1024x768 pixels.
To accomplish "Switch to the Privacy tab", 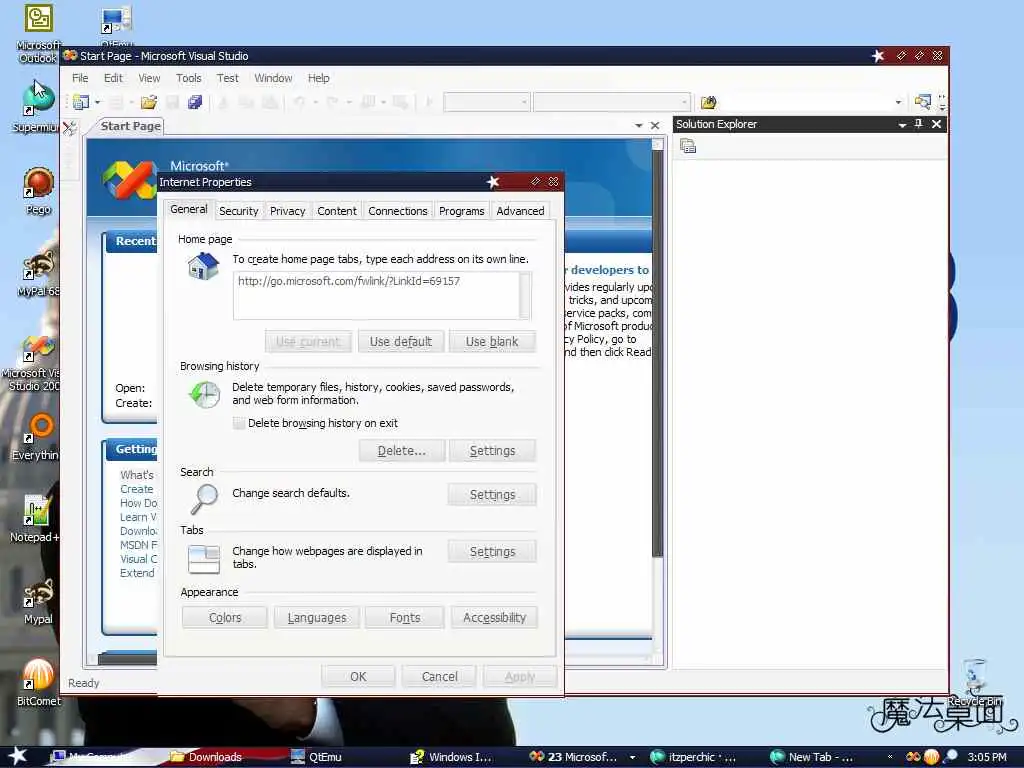I will tap(287, 211).
